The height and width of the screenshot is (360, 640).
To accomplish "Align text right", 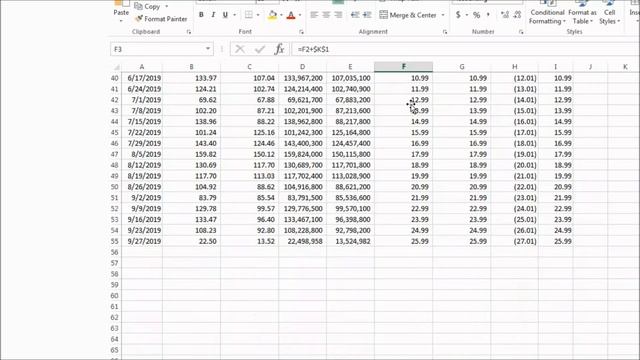I will click(338, 15).
